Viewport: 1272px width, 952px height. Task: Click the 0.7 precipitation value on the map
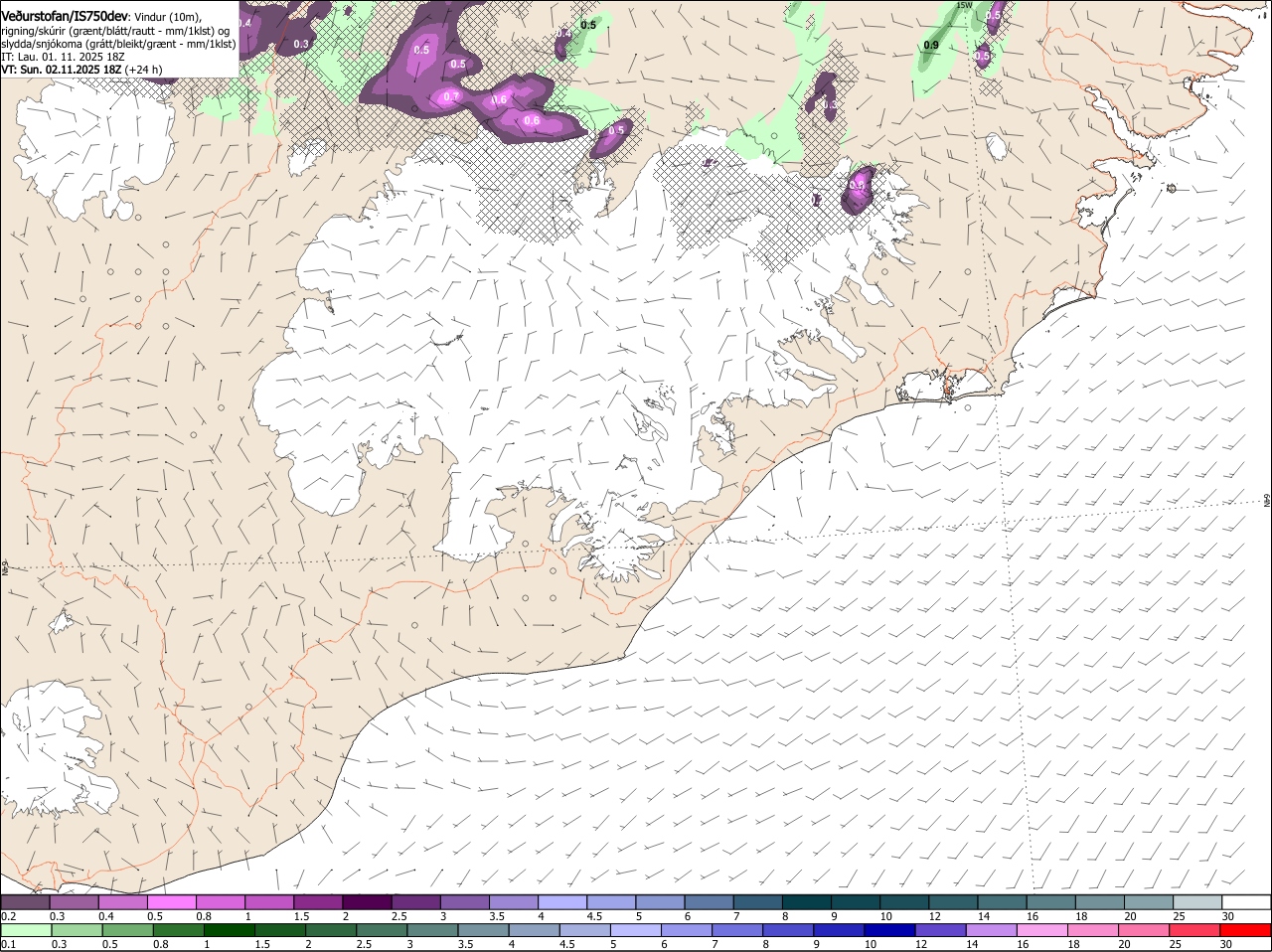point(451,96)
